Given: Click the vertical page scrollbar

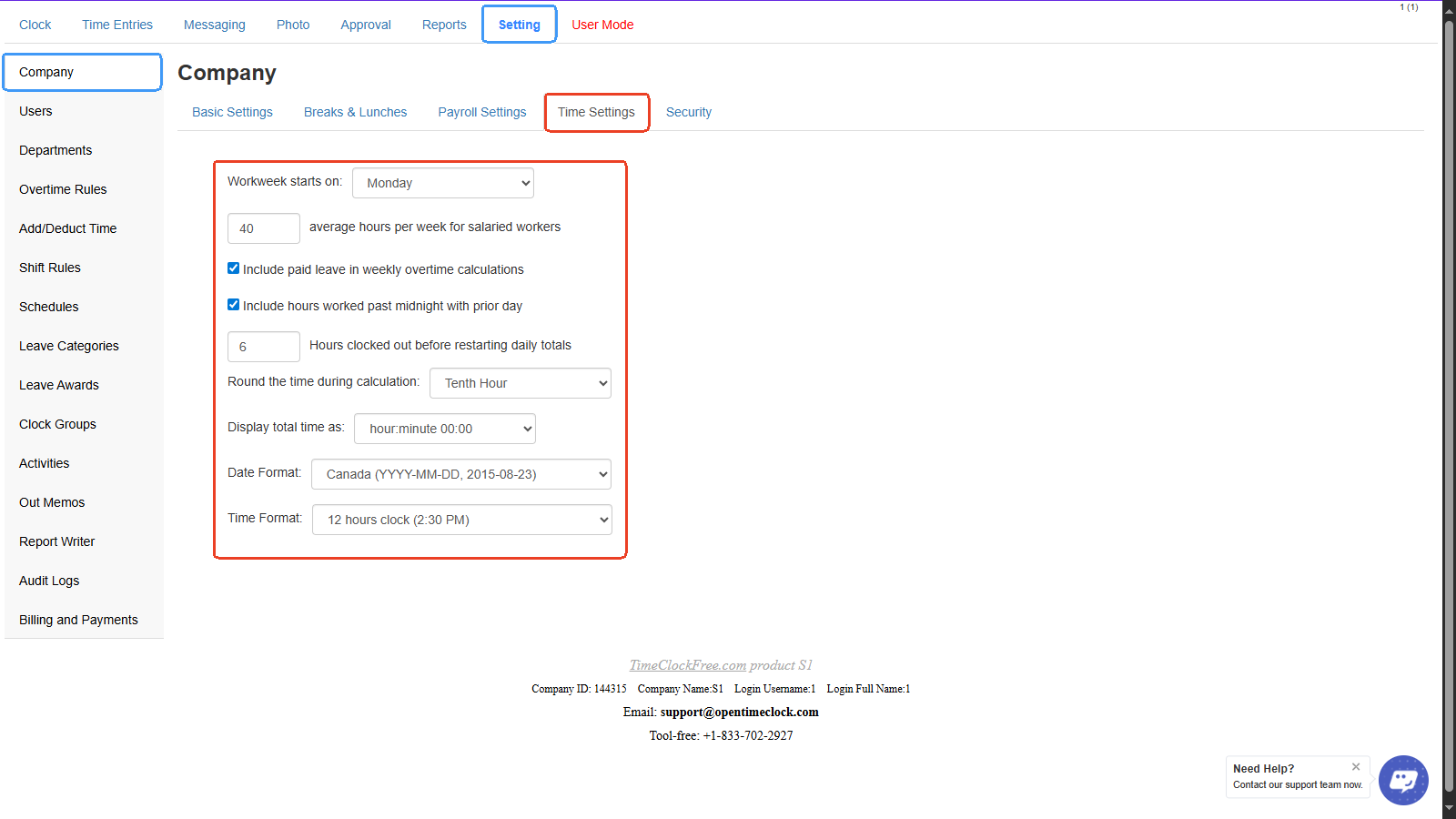Looking at the screenshot, I should point(1449,409).
